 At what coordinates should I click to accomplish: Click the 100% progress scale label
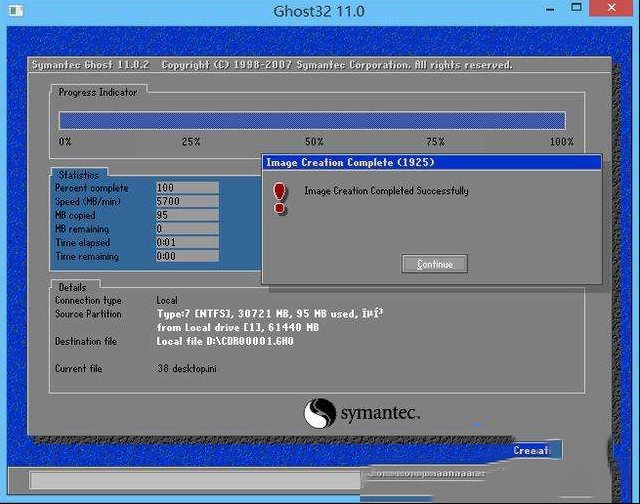562,142
